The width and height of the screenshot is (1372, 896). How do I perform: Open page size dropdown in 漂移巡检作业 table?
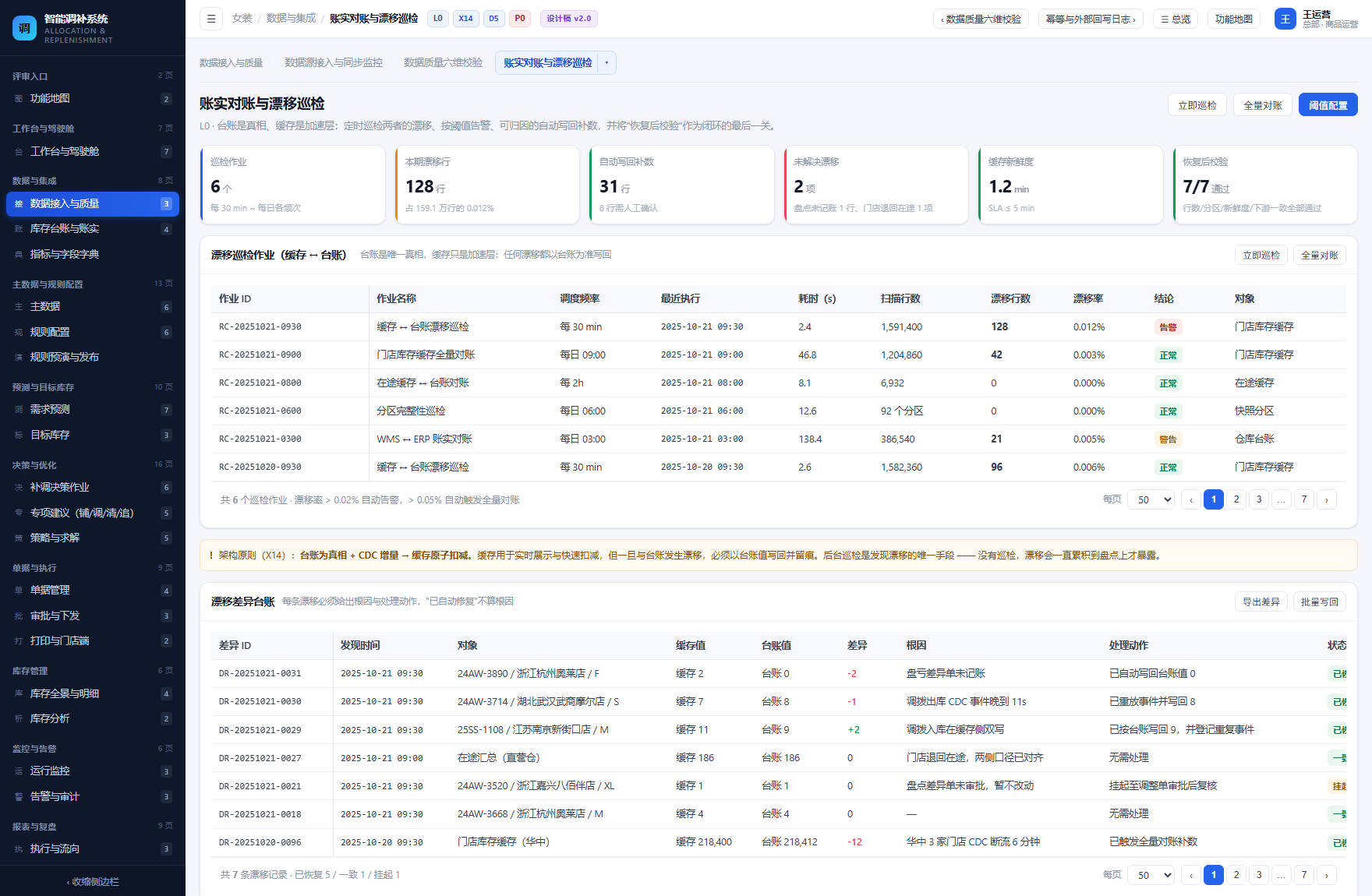(1151, 500)
